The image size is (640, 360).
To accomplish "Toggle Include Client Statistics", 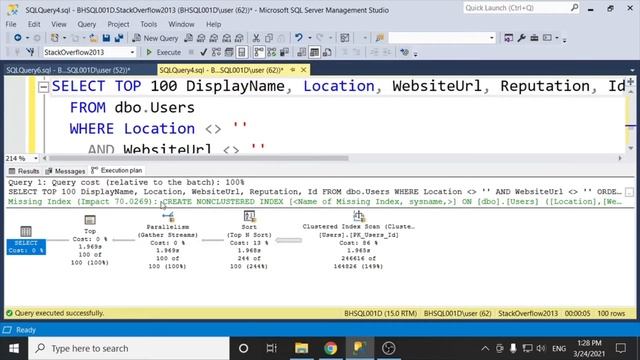I will click(x=284, y=52).
